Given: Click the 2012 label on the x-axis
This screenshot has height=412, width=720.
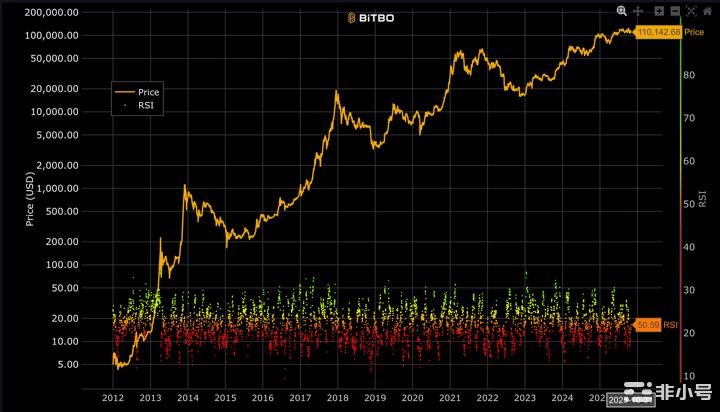Looking at the screenshot, I should (x=112, y=397).
